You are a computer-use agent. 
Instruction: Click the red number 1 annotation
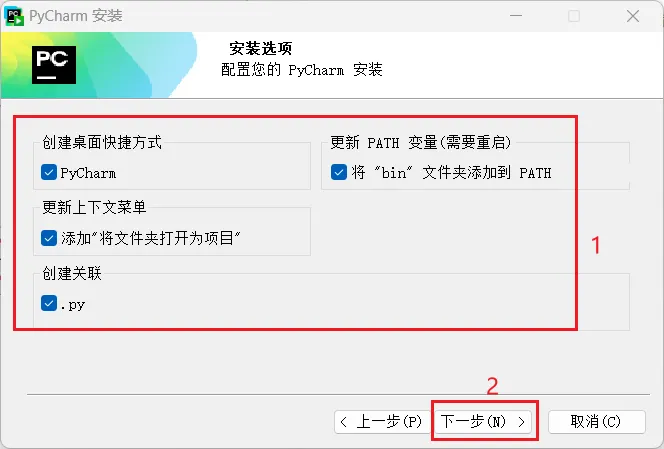point(596,245)
